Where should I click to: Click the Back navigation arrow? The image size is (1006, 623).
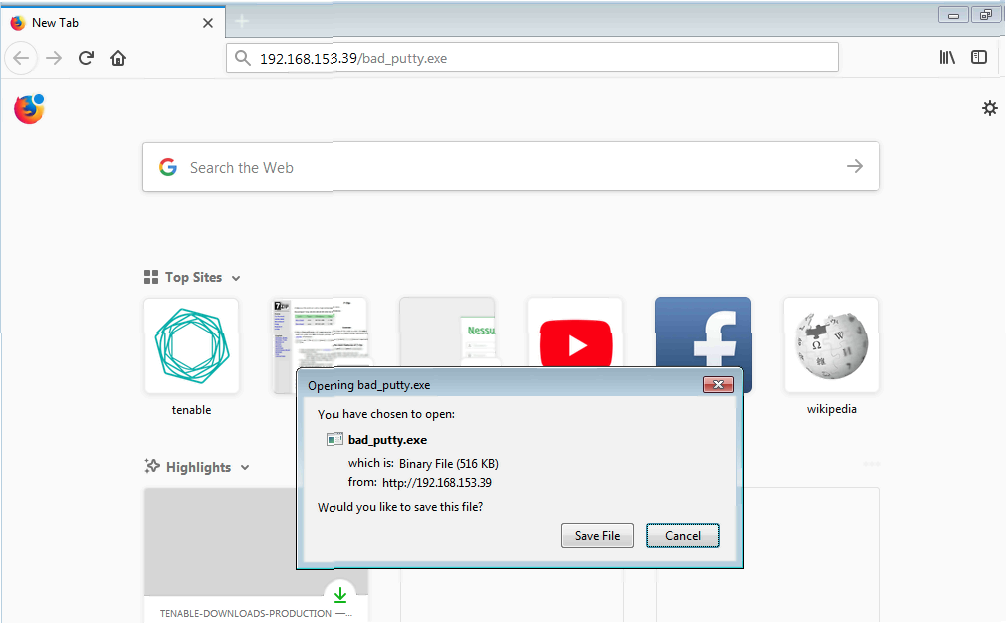pyautogui.click(x=22, y=58)
